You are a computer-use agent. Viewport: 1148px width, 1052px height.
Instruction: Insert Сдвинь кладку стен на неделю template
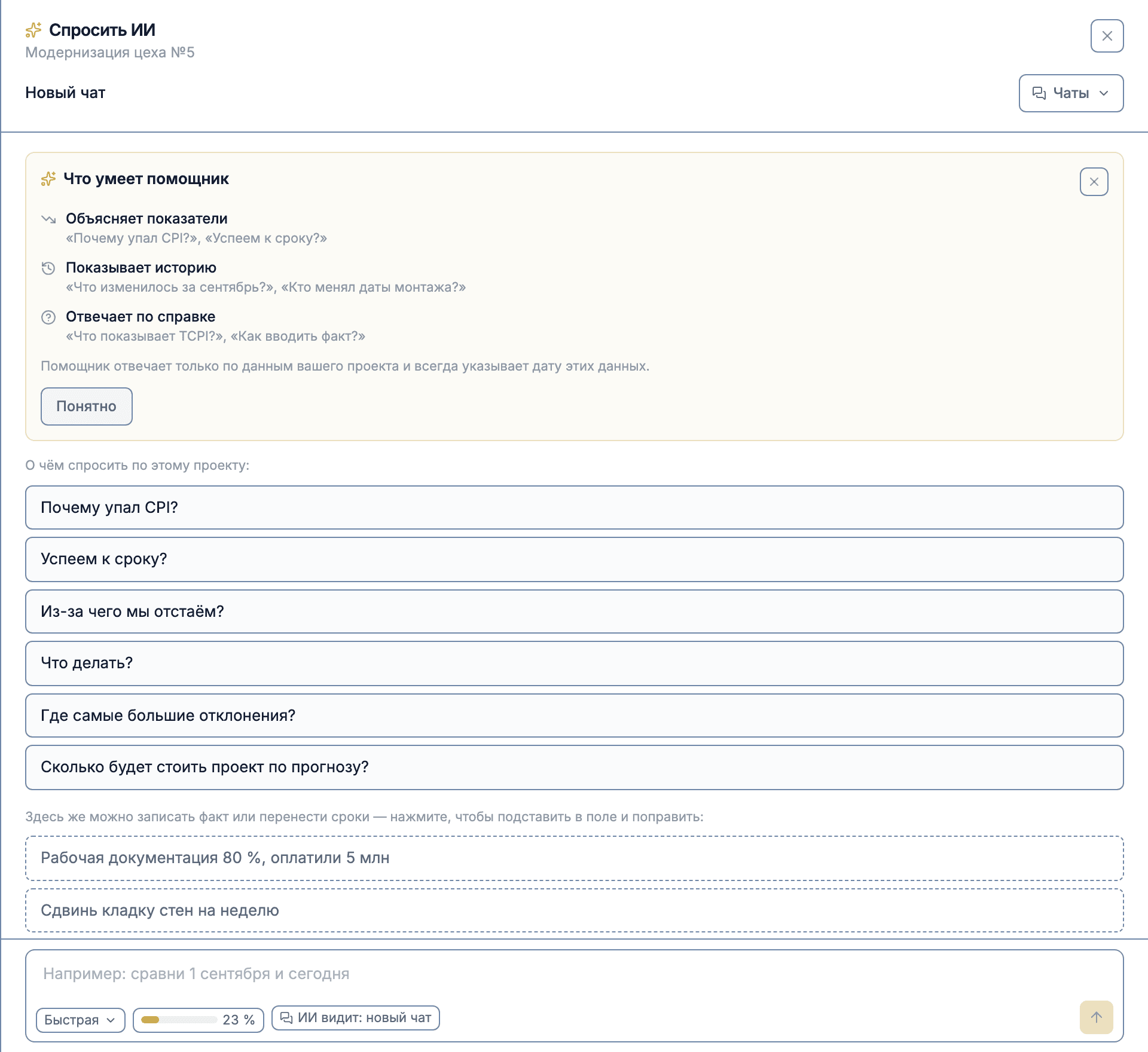[574, 910]
